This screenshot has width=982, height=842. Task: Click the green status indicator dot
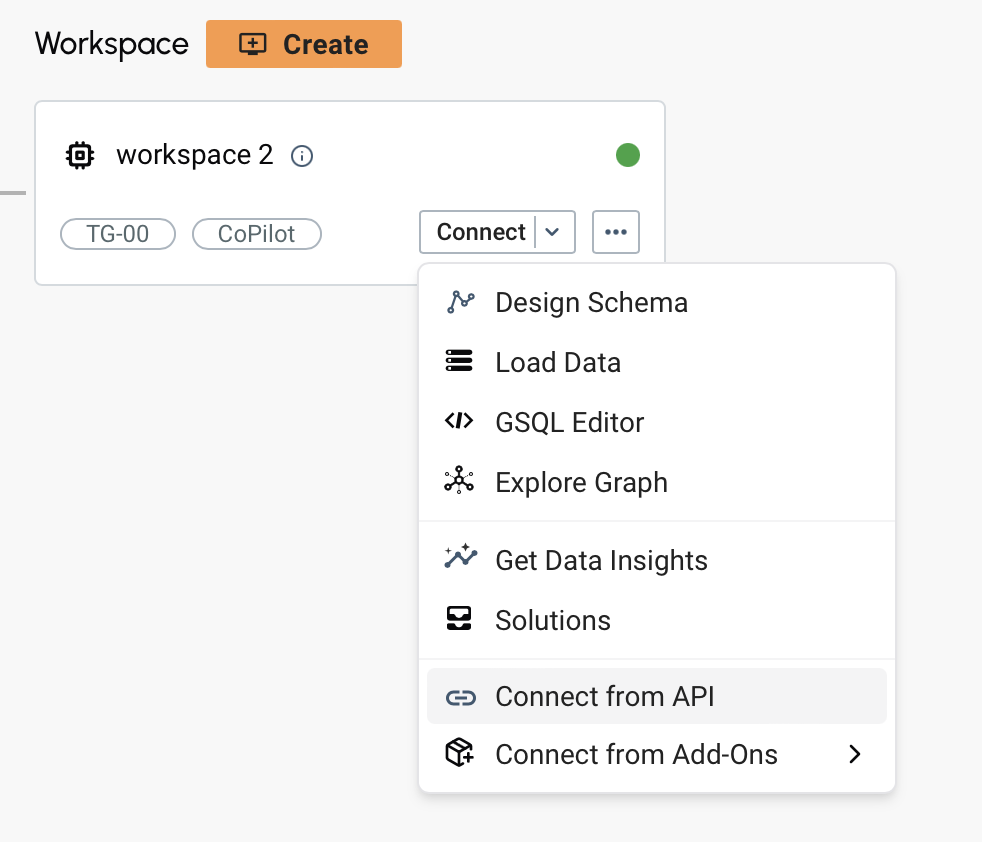point(627,155)
